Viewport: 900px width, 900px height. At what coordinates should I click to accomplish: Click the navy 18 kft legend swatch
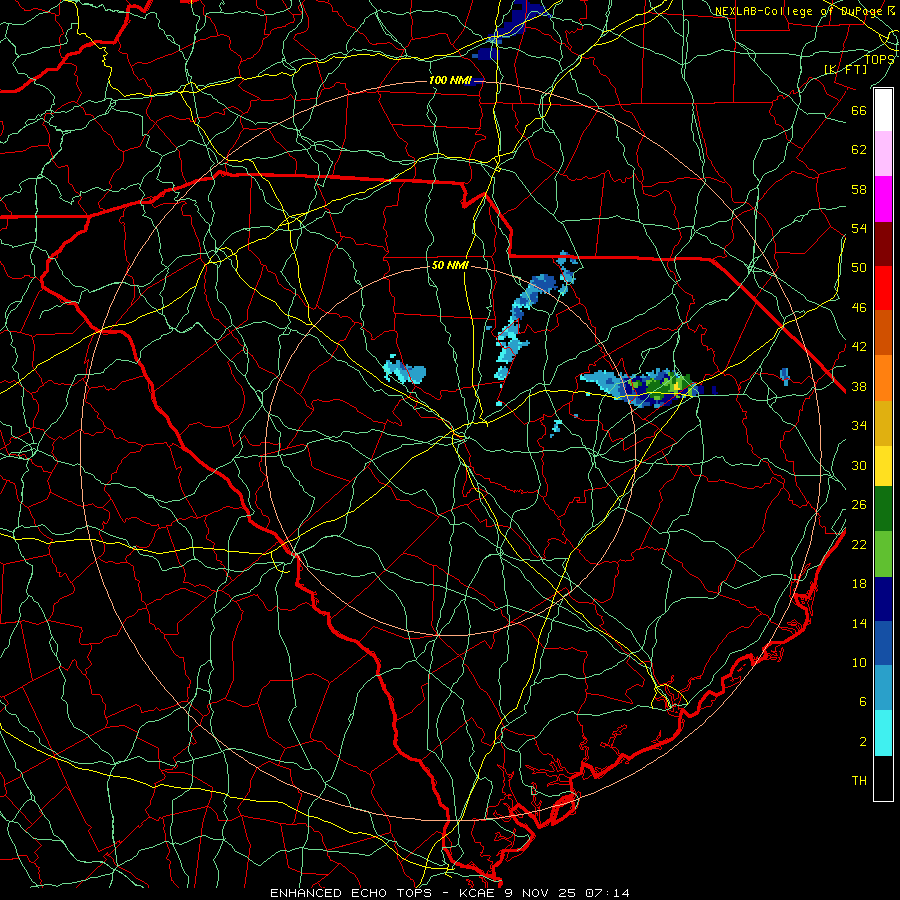pos(883,599)
